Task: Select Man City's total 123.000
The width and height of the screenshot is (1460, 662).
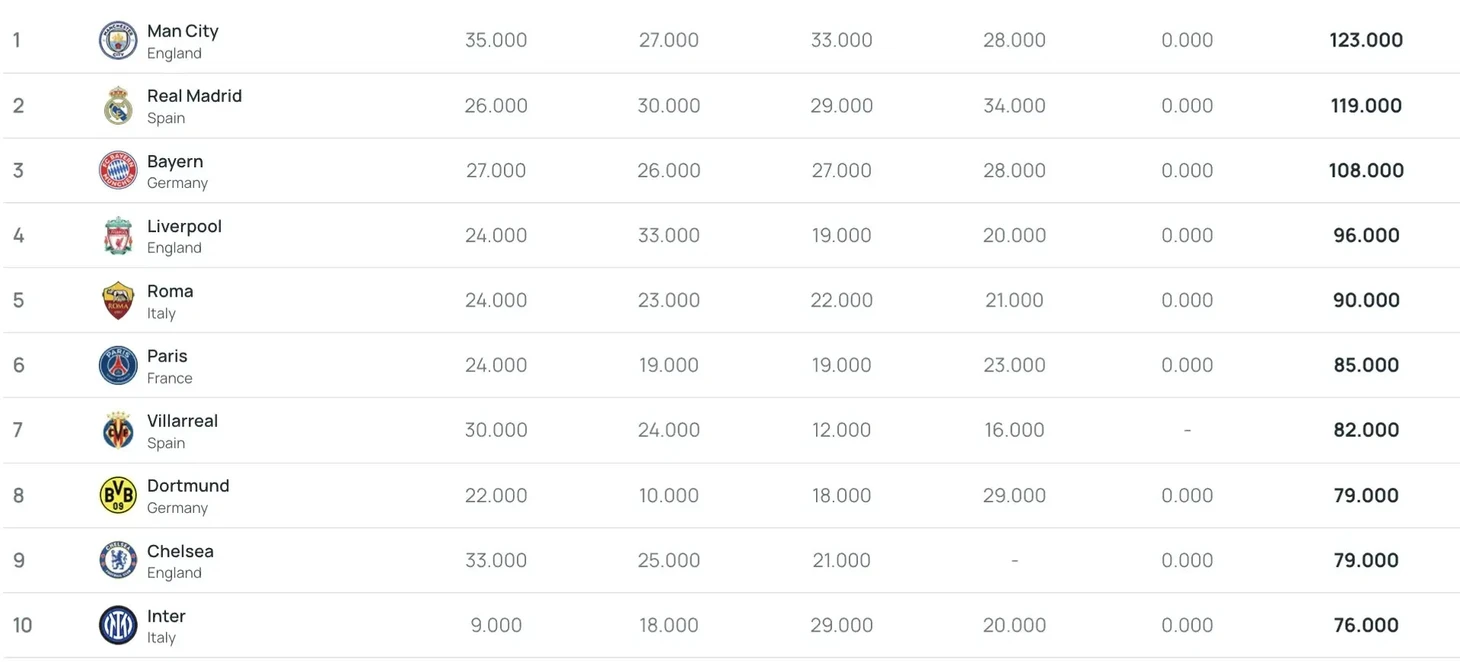Action: [x=1366, y=40]
